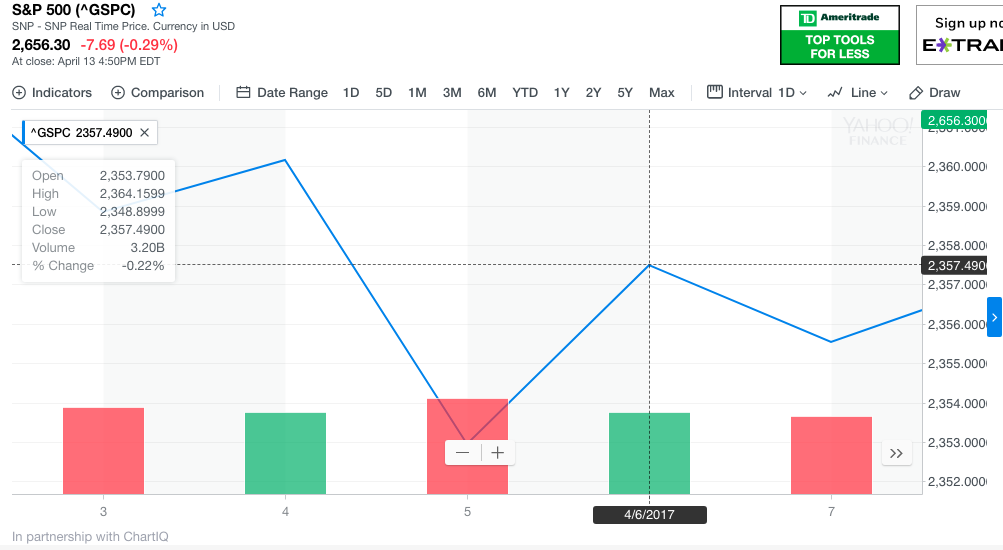Viewport: 1003px width, 550px height.
Task: Expand blue side panel arrow
Action: [994, 317]
